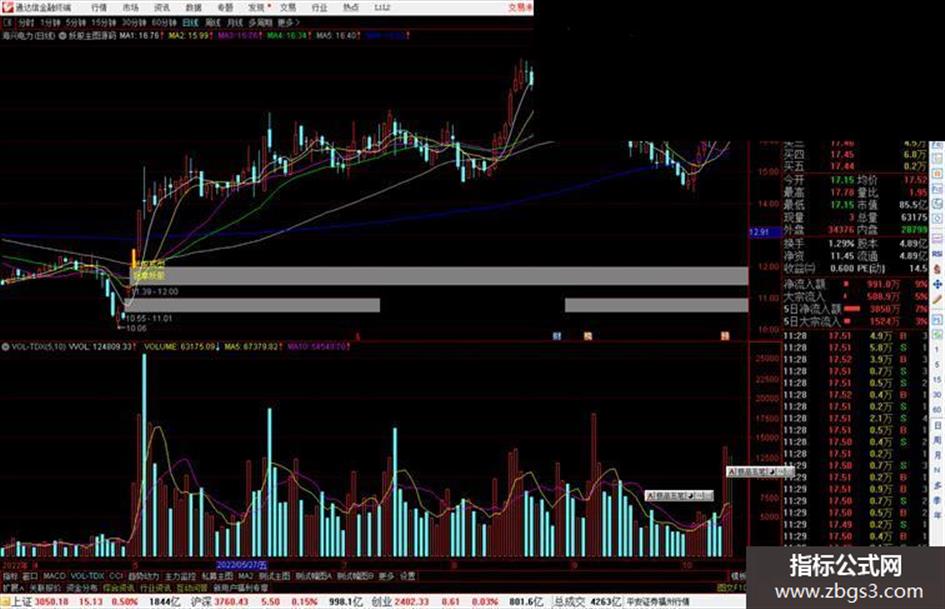Click the 沪深 index in status bar
Image resolution: width=945 pixels, height=609 pixels.
[201, 602]
